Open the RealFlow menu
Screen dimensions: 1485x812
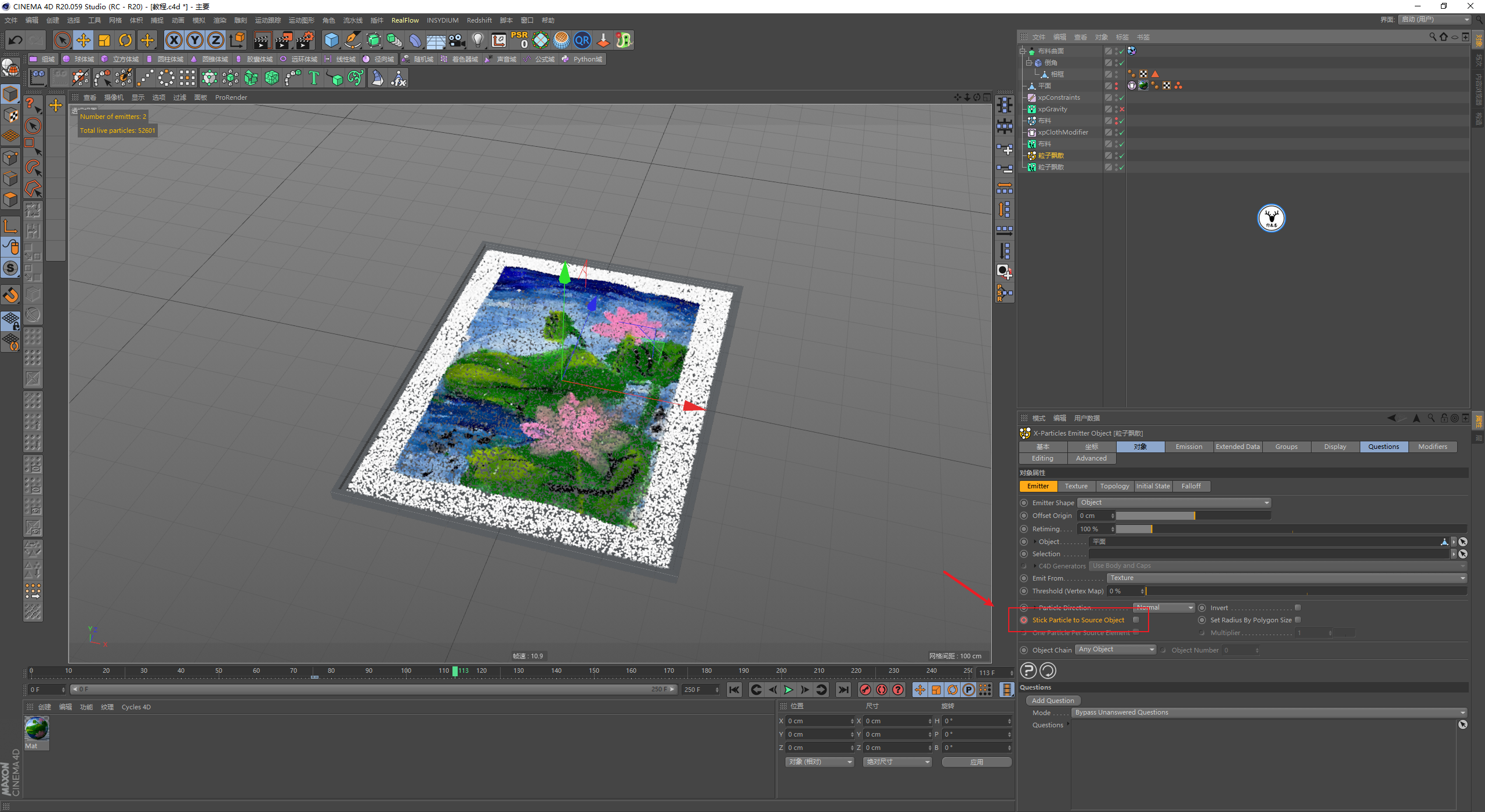tap(405, 20)
